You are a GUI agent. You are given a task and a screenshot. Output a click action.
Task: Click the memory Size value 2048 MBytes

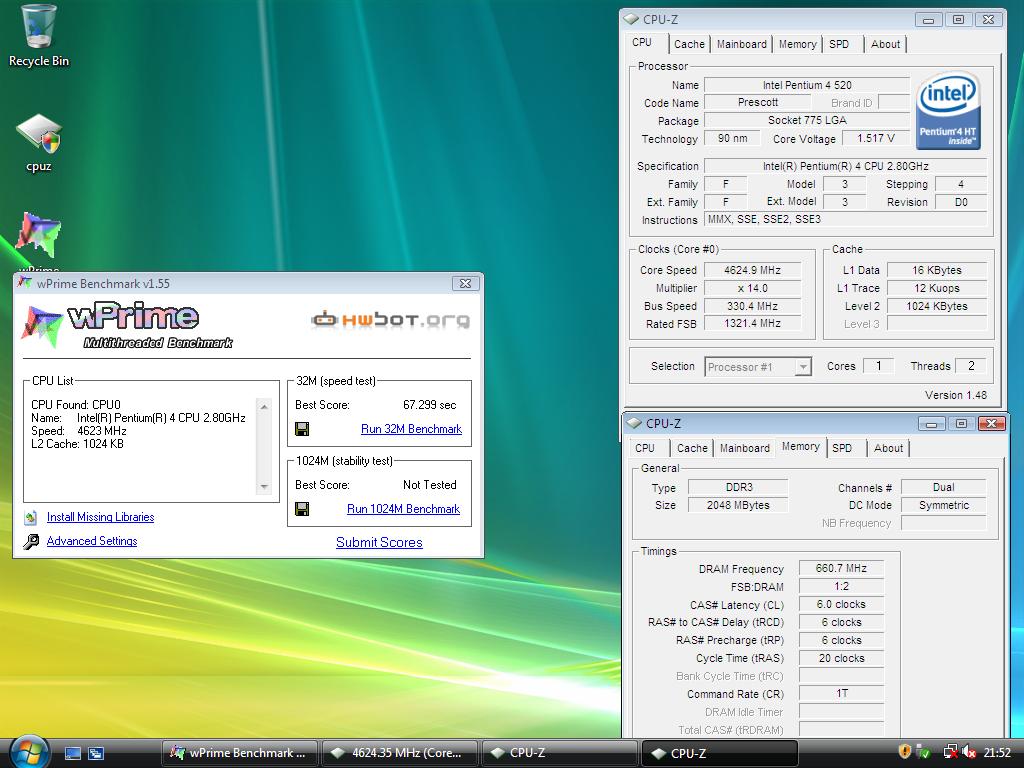(x=739, y=505)
